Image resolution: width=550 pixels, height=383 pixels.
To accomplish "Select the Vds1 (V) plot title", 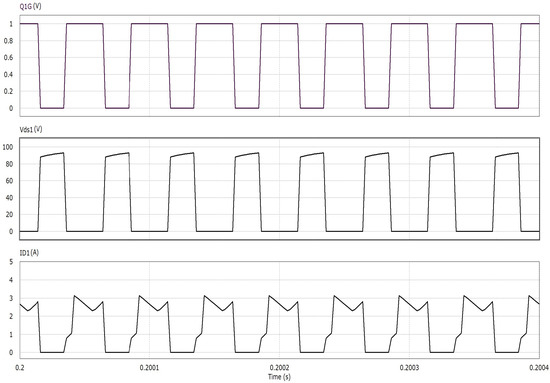I will [x=31, y=129].
